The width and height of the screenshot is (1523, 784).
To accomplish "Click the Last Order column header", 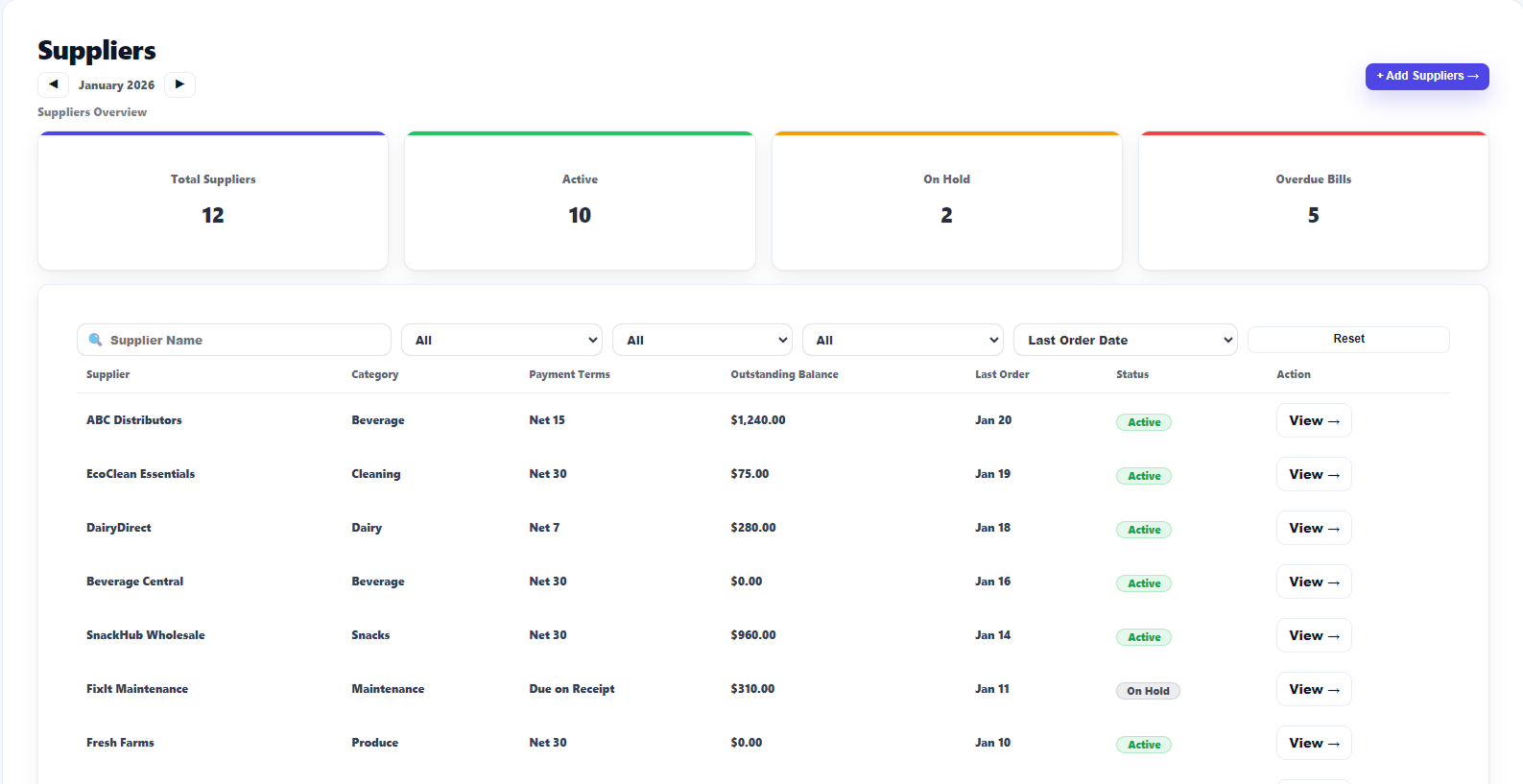I will pos(1002,374).
